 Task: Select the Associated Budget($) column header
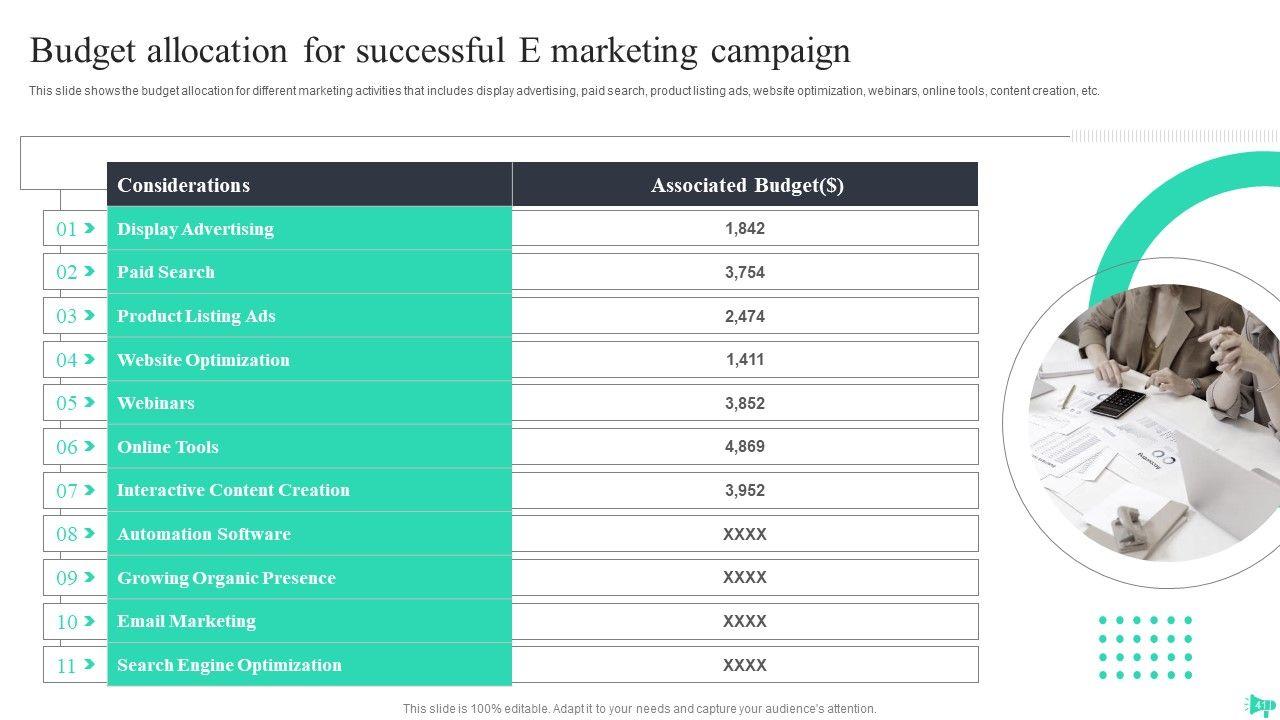747,185
